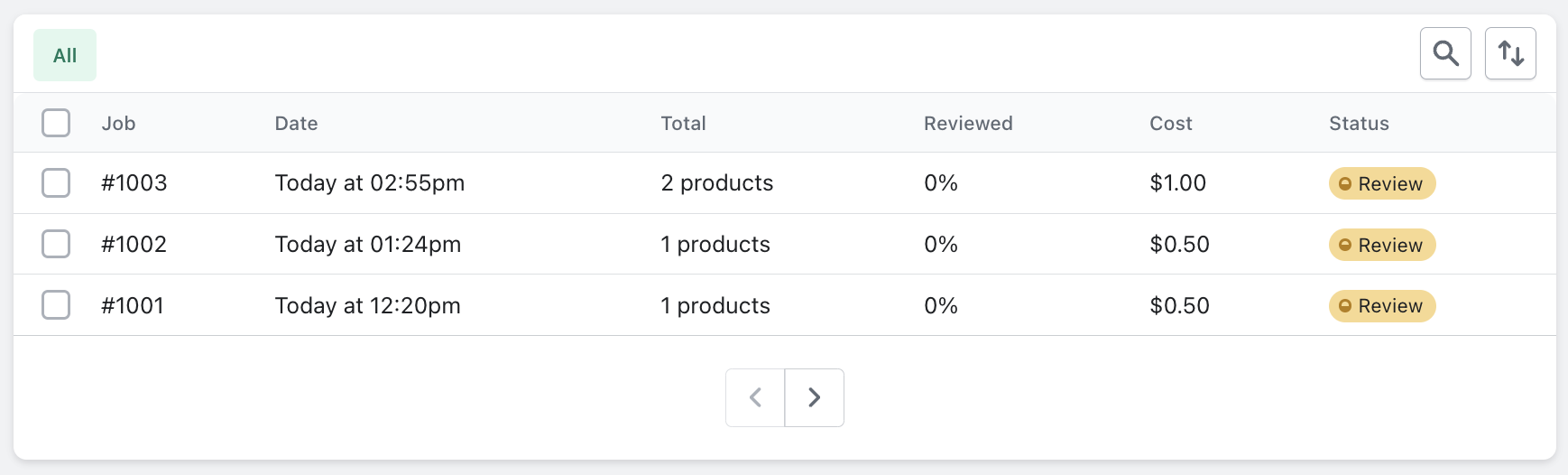Go to next page arrow

(814, 397)
